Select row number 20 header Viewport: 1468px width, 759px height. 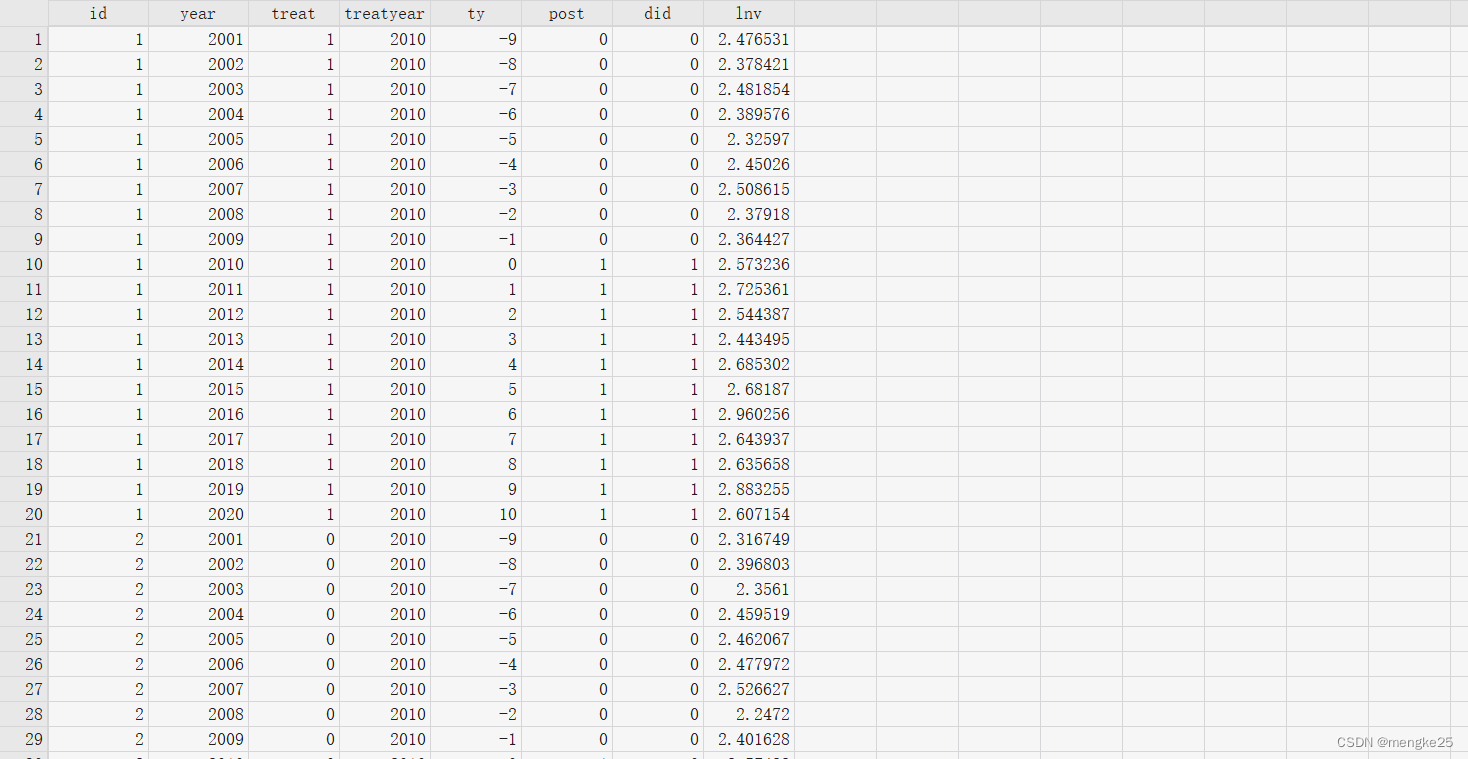tap(24, 514)
